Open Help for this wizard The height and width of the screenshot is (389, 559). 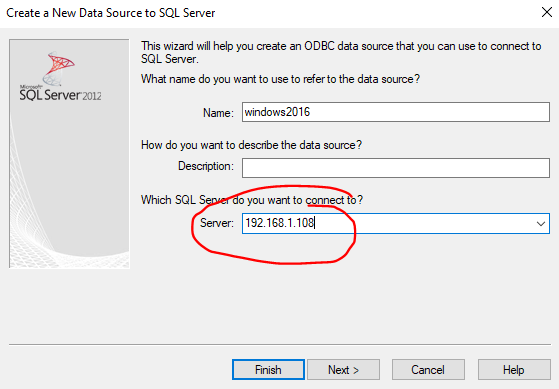coord(514,370)
